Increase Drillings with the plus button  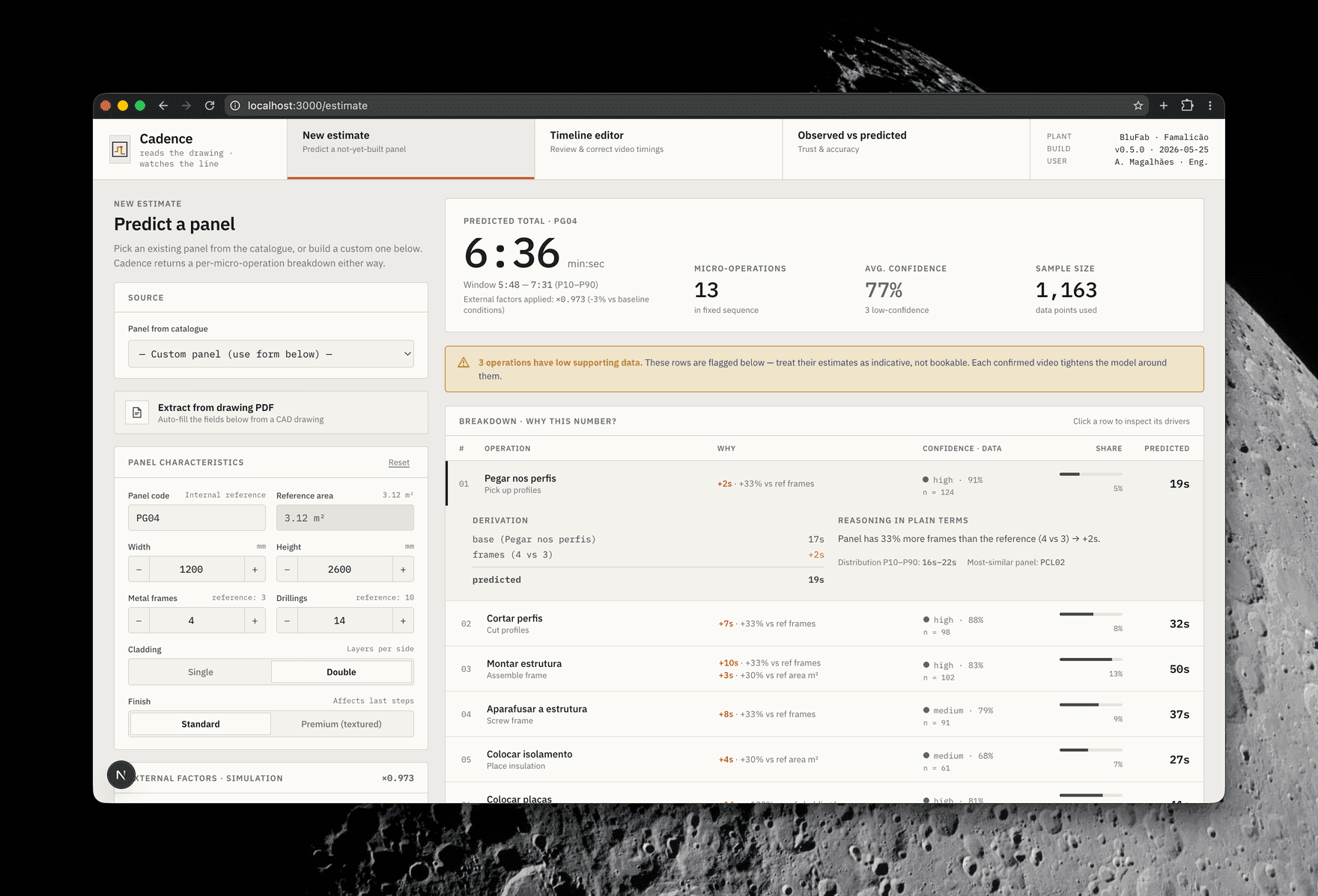tap(403, 621)
